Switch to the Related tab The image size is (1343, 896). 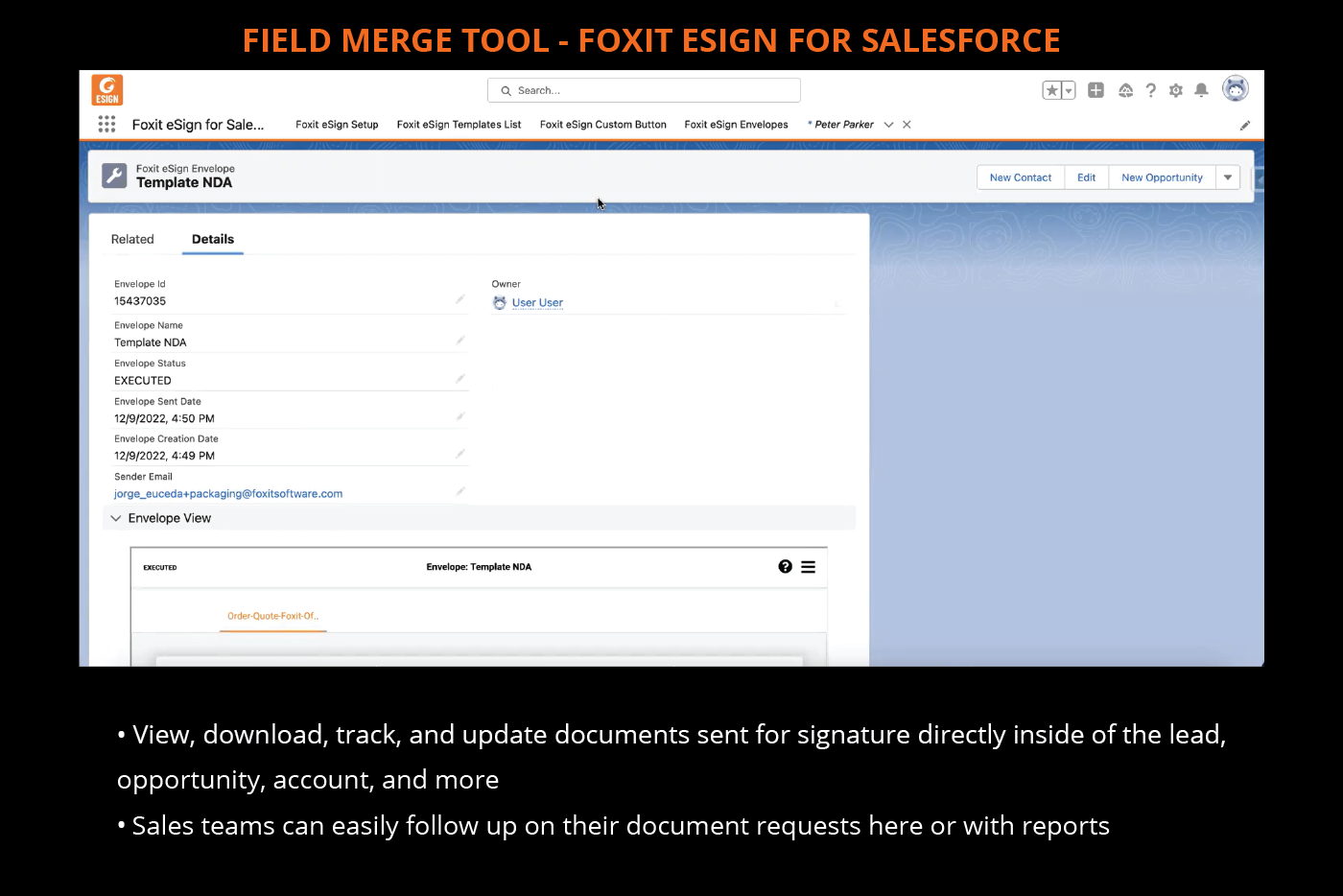[132, 239]
